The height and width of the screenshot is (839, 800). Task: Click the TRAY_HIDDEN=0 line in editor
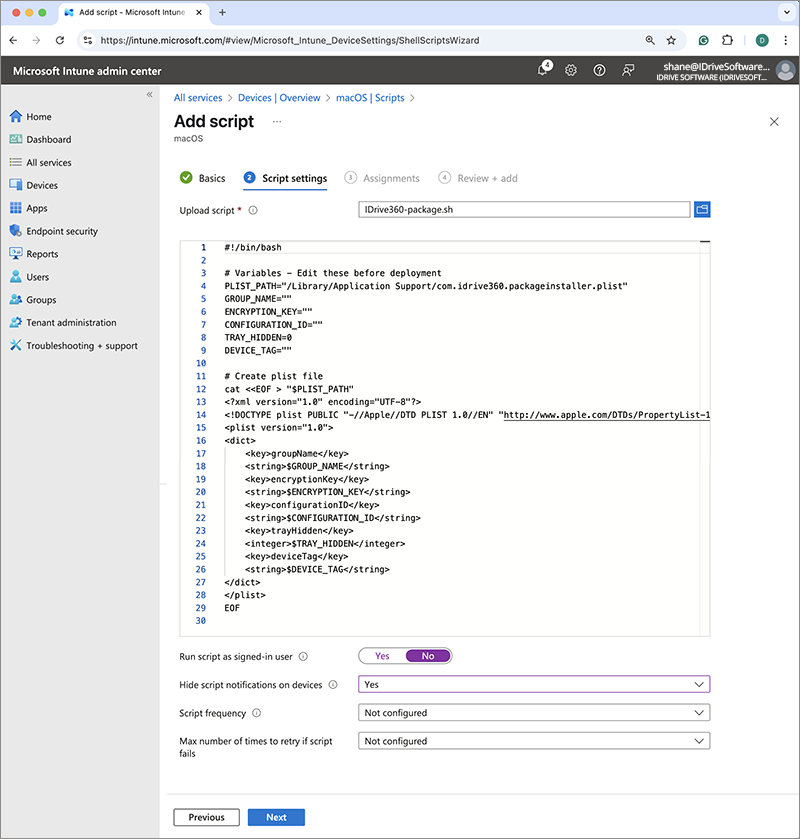pyautogui.click(x=258, y=338)
